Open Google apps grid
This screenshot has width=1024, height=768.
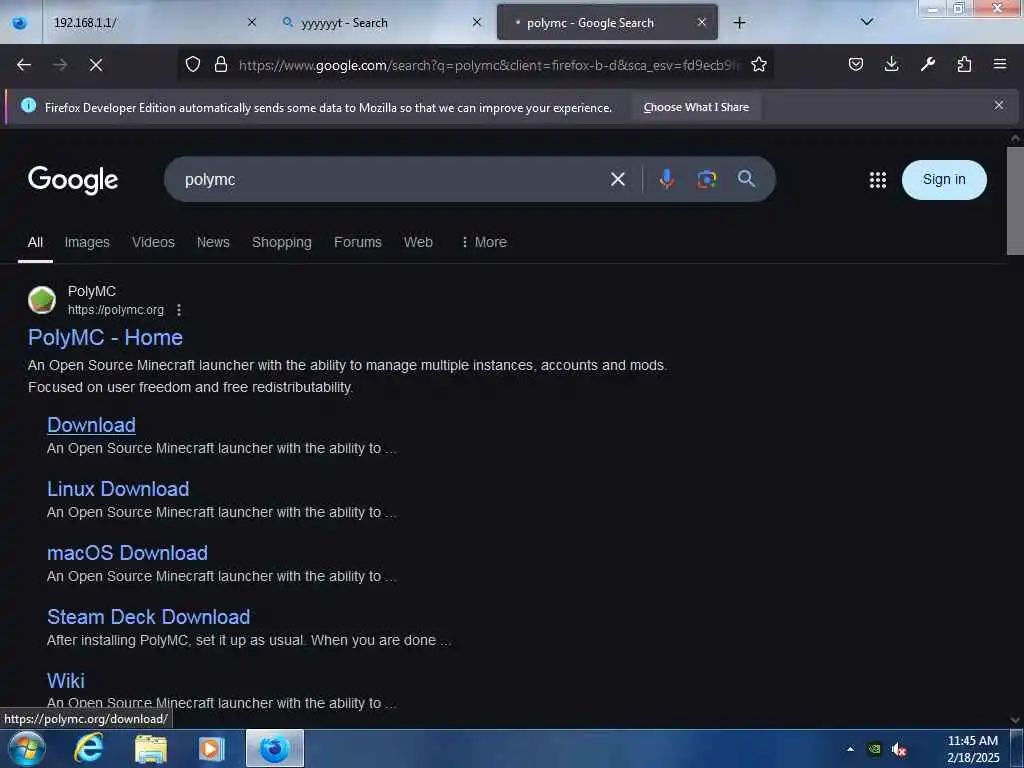tap(878, 180)
